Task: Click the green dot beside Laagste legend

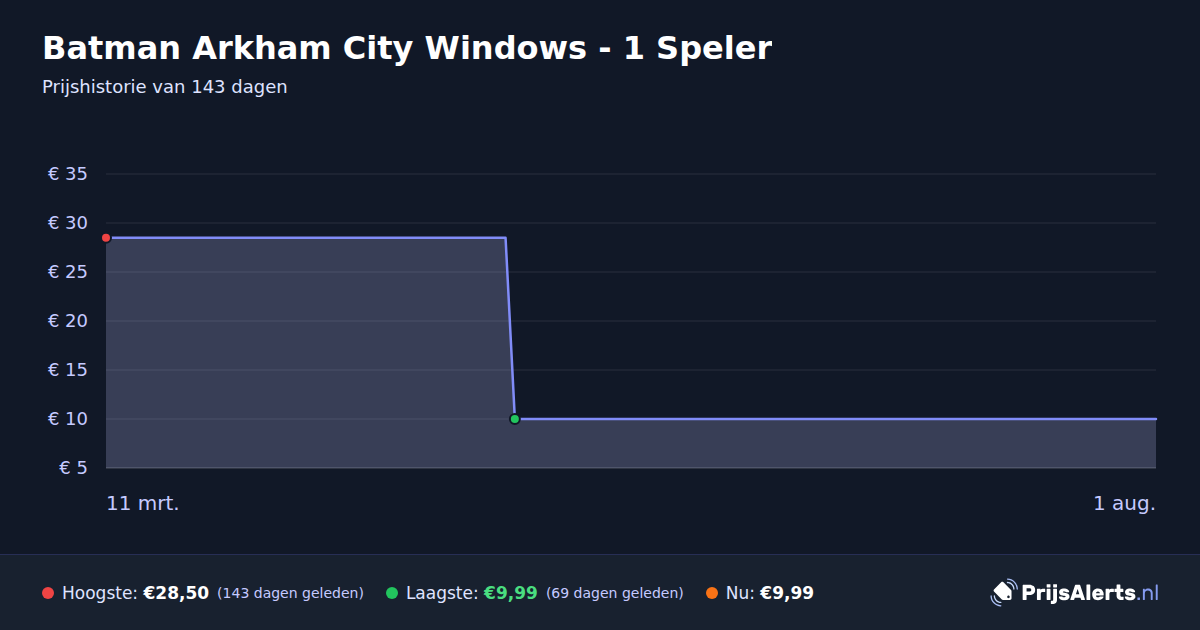Action: click(x=392, y=593)
